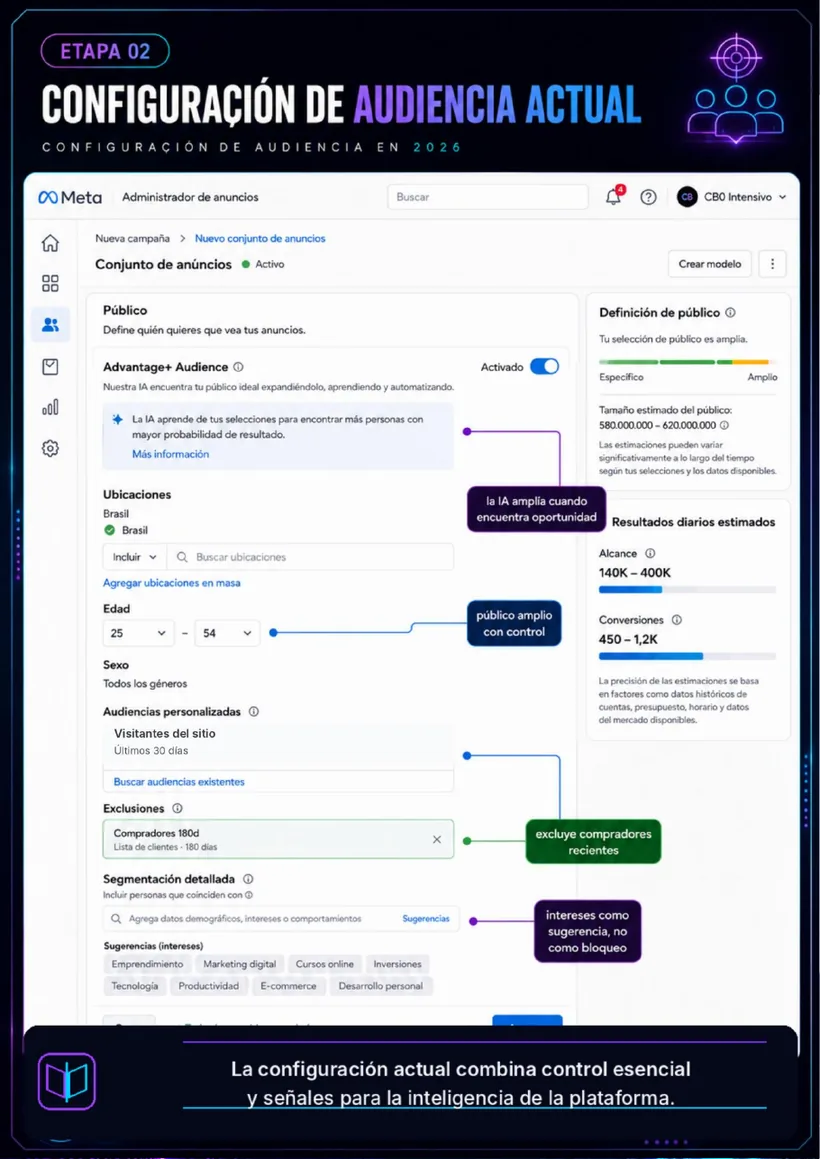This screenshot has width=820, height=1159.
Task: Open the Más información link
Action: (x=171, y=455)
